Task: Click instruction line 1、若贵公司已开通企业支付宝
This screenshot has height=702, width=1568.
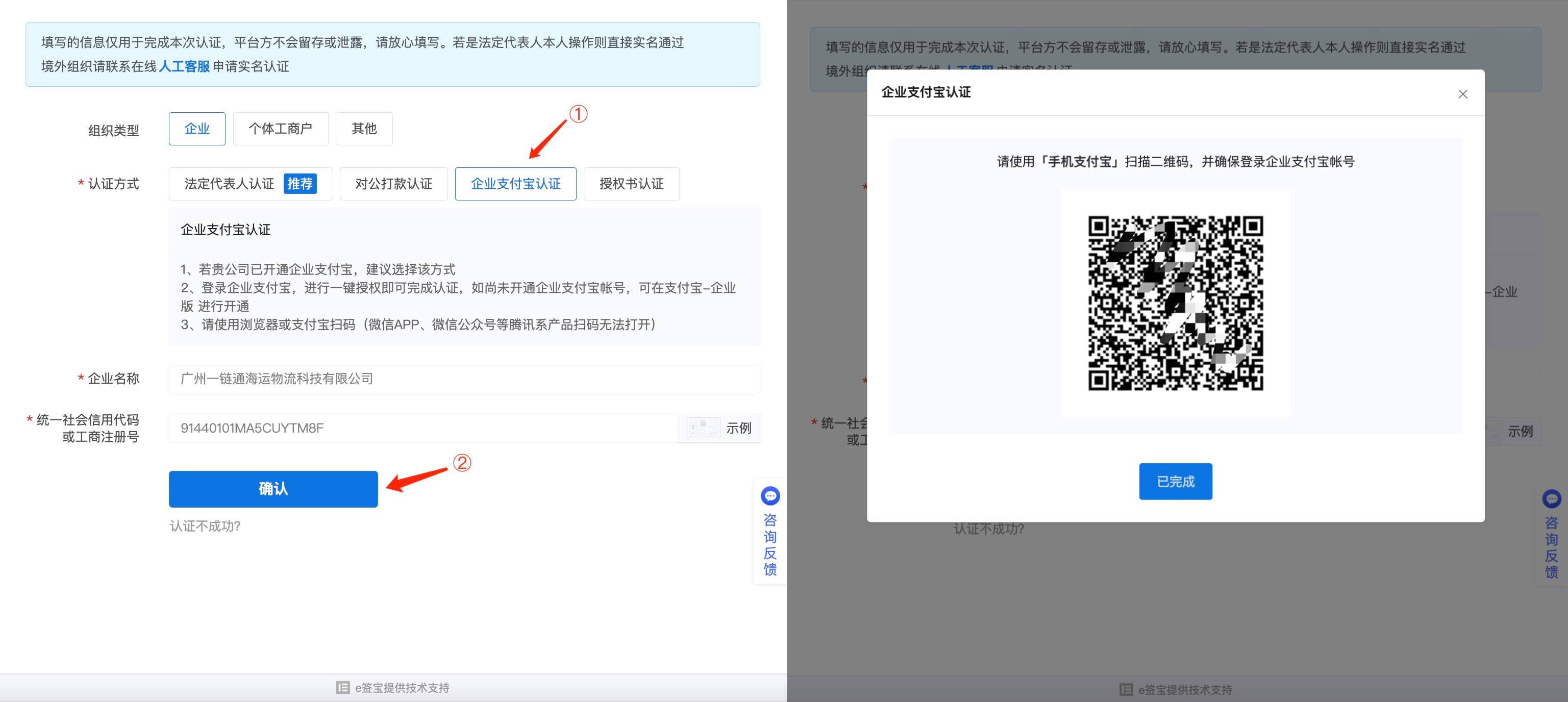Action: click(318, 269)
